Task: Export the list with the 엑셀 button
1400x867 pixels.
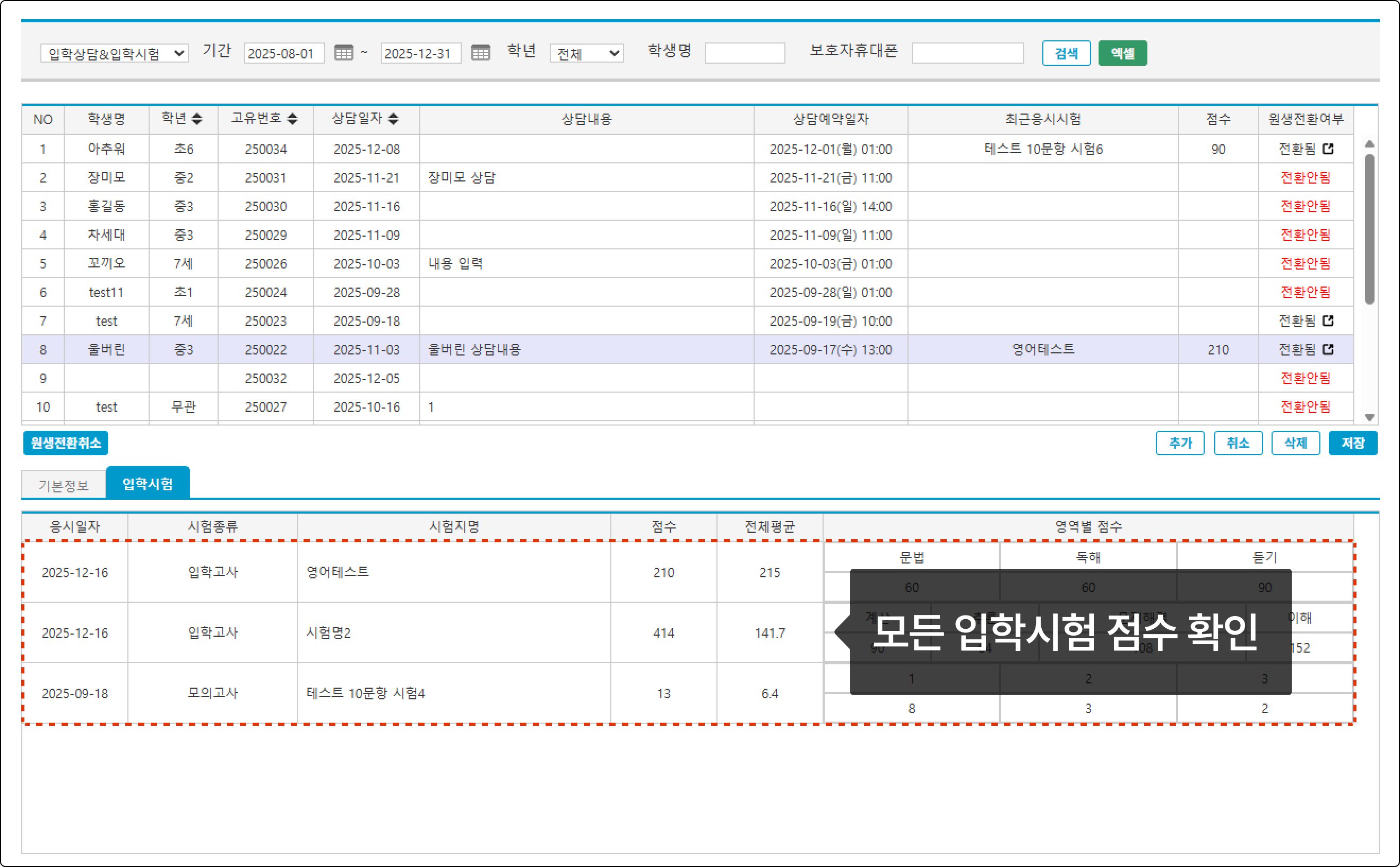Action: (1122, 54)
